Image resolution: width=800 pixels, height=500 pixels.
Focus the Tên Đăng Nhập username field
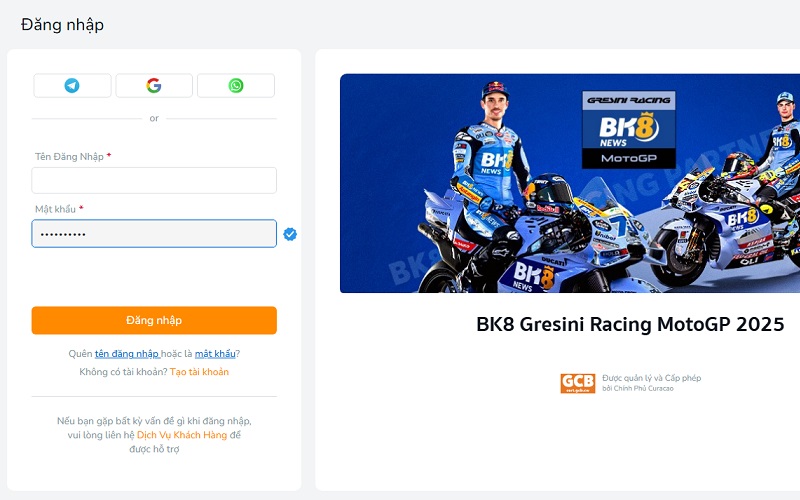[x=154, y=181]
